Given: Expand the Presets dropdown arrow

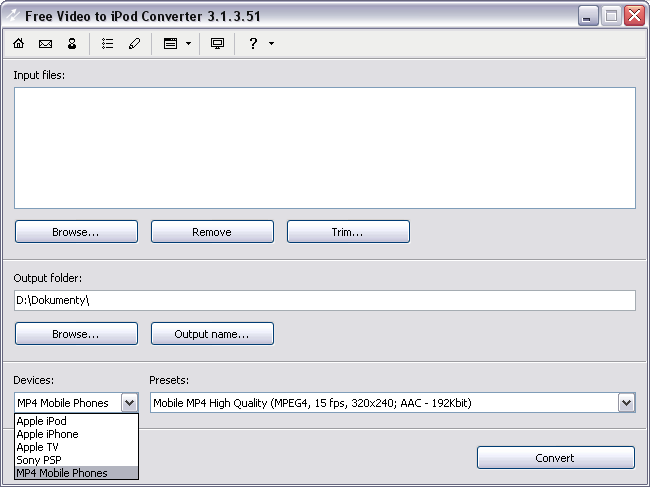Looking at the screenshot, I should pyautogui.click(x=626, y=402).
